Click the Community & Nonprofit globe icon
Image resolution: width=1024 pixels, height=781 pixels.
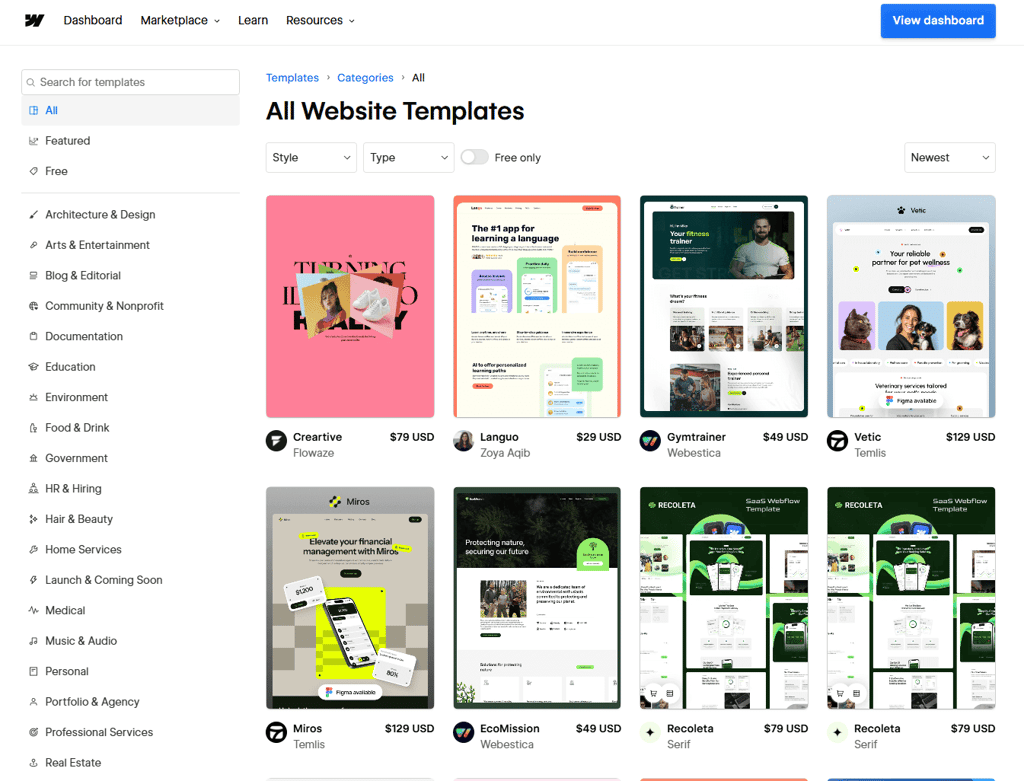[33, 306]
